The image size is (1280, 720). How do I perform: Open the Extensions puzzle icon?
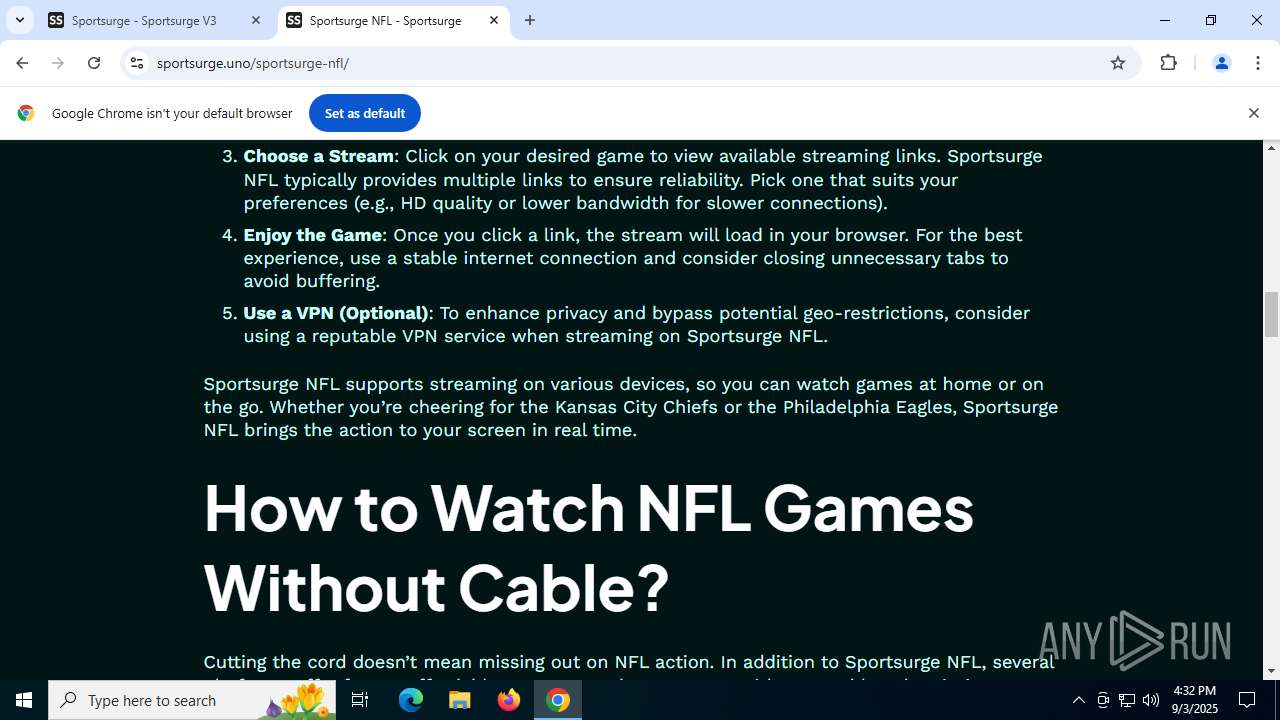tap(1168, 63)
